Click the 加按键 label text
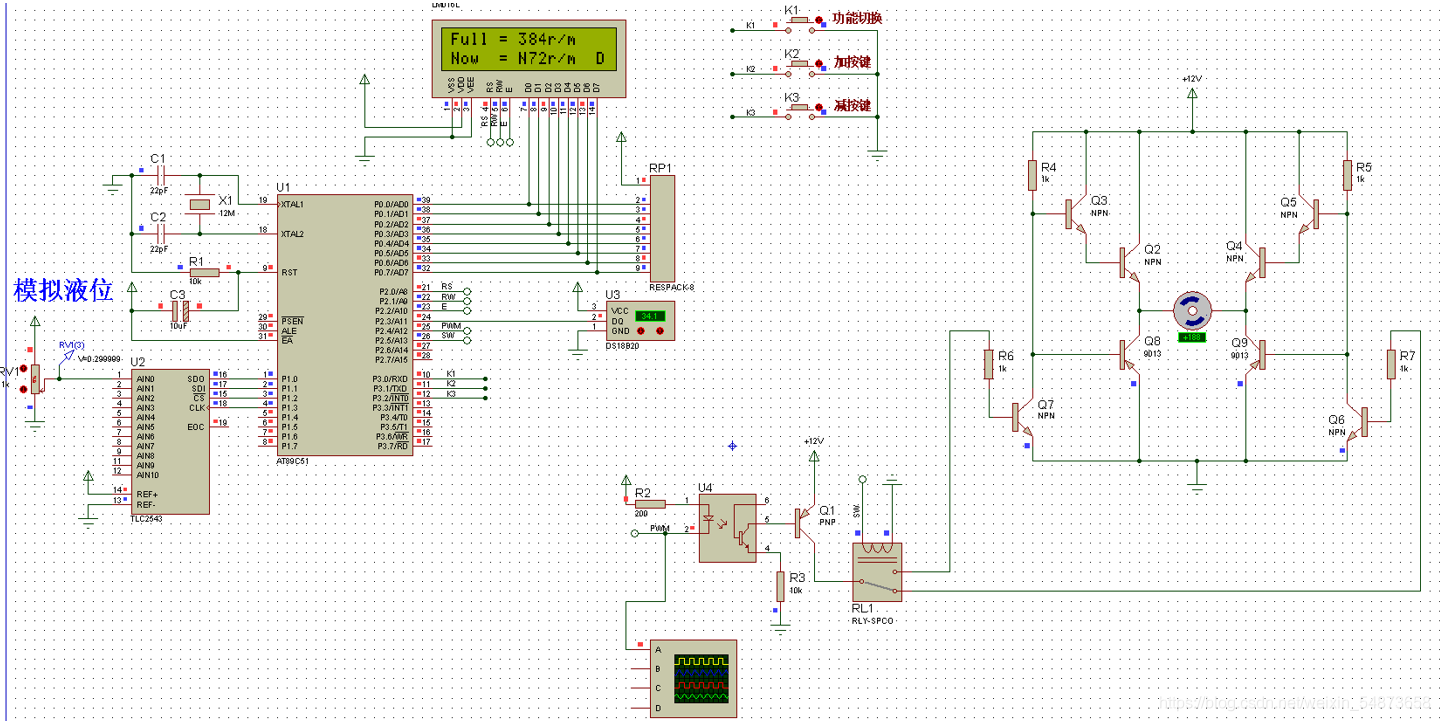 click(852, 62)
